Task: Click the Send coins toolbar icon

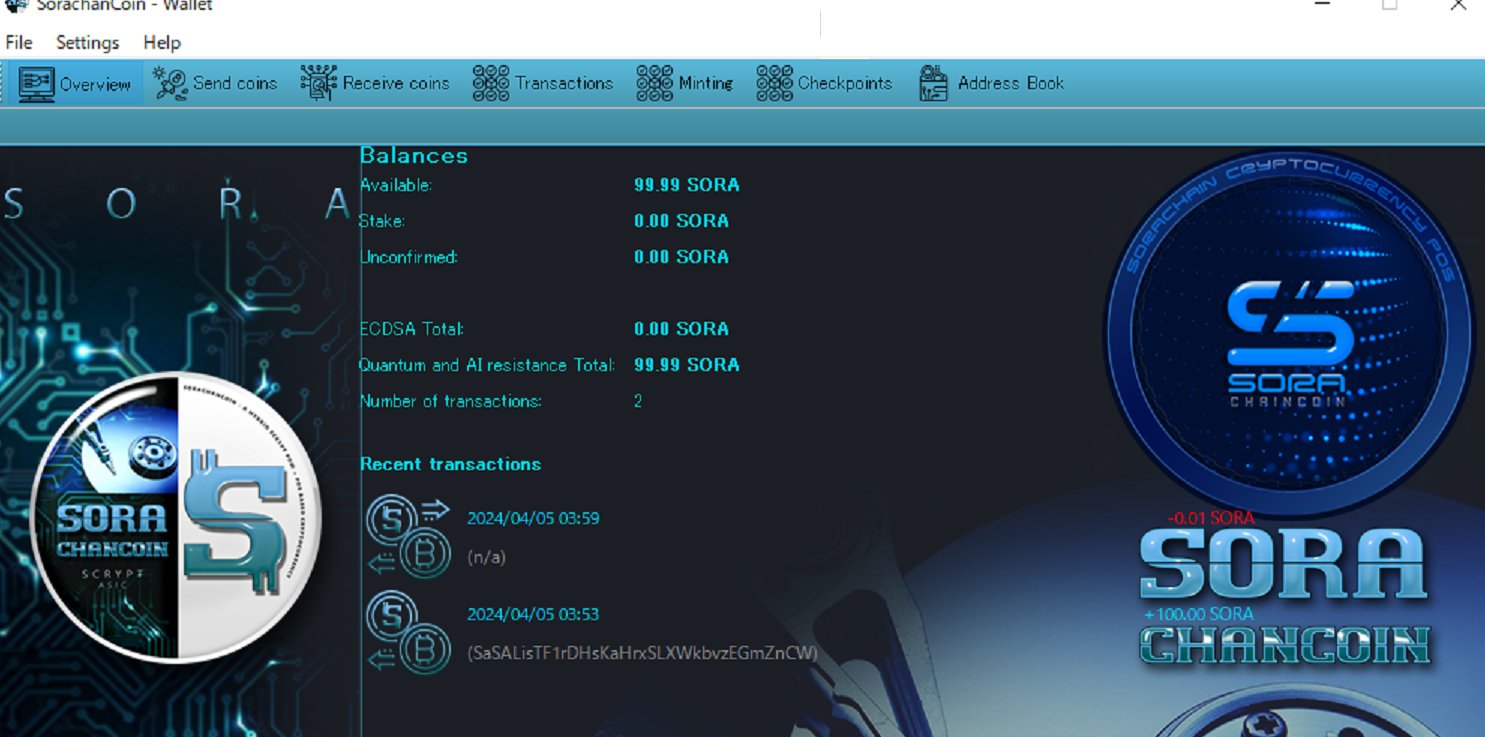Action: tap(170, 83)
